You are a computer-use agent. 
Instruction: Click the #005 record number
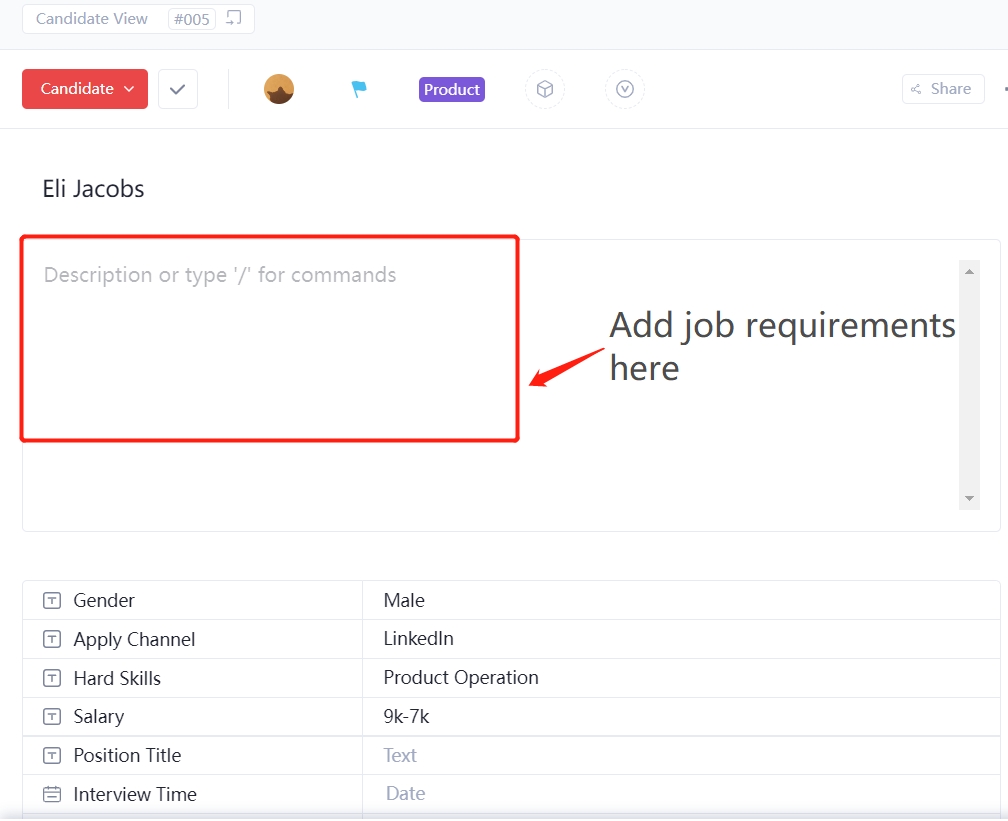point(191,18)
